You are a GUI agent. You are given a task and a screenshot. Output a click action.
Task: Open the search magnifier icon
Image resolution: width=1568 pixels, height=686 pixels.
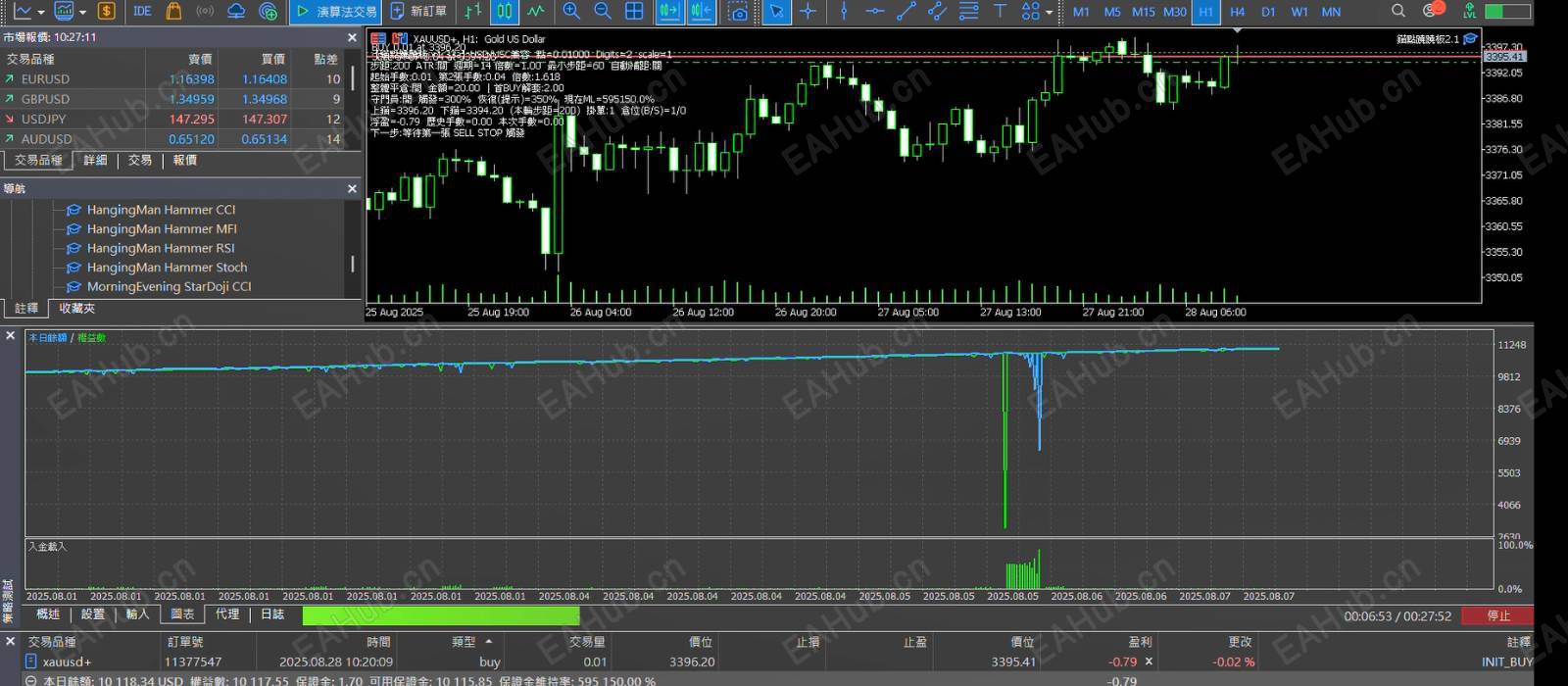point(1398,11)
